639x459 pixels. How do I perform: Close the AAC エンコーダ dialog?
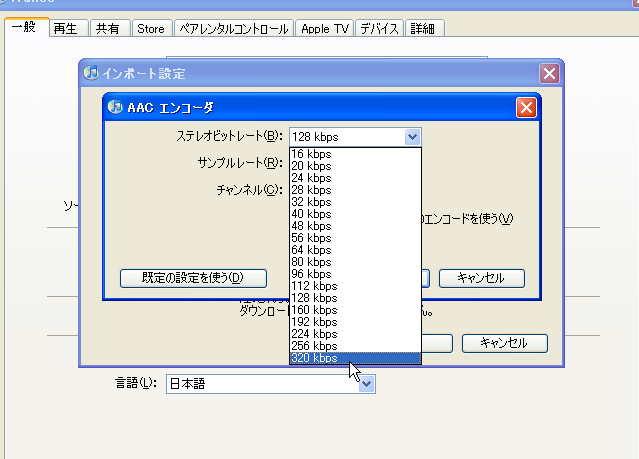526,108
